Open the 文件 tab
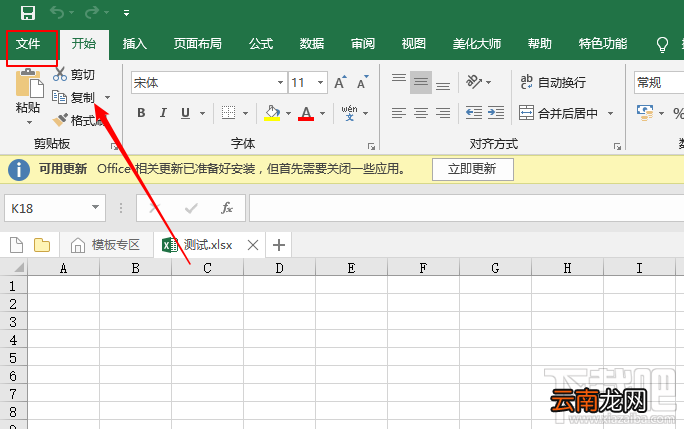Screen dimensions: 684x429 [28, 44]
